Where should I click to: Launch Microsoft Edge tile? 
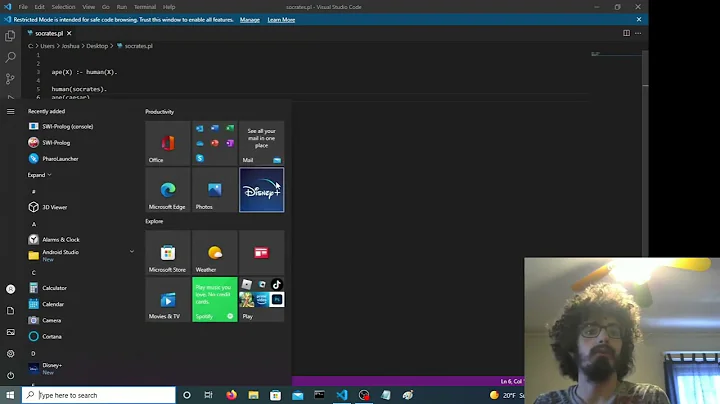tap(168, 190)
